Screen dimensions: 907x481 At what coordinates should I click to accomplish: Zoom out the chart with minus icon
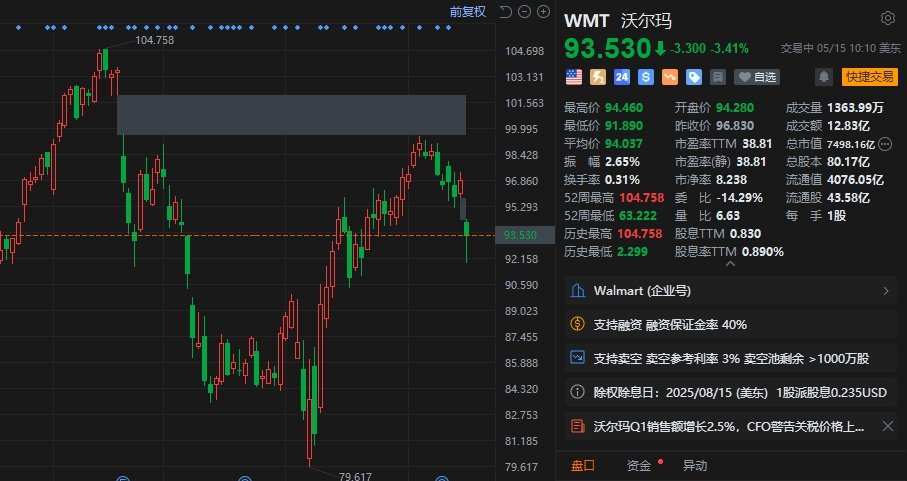(525, 12)
